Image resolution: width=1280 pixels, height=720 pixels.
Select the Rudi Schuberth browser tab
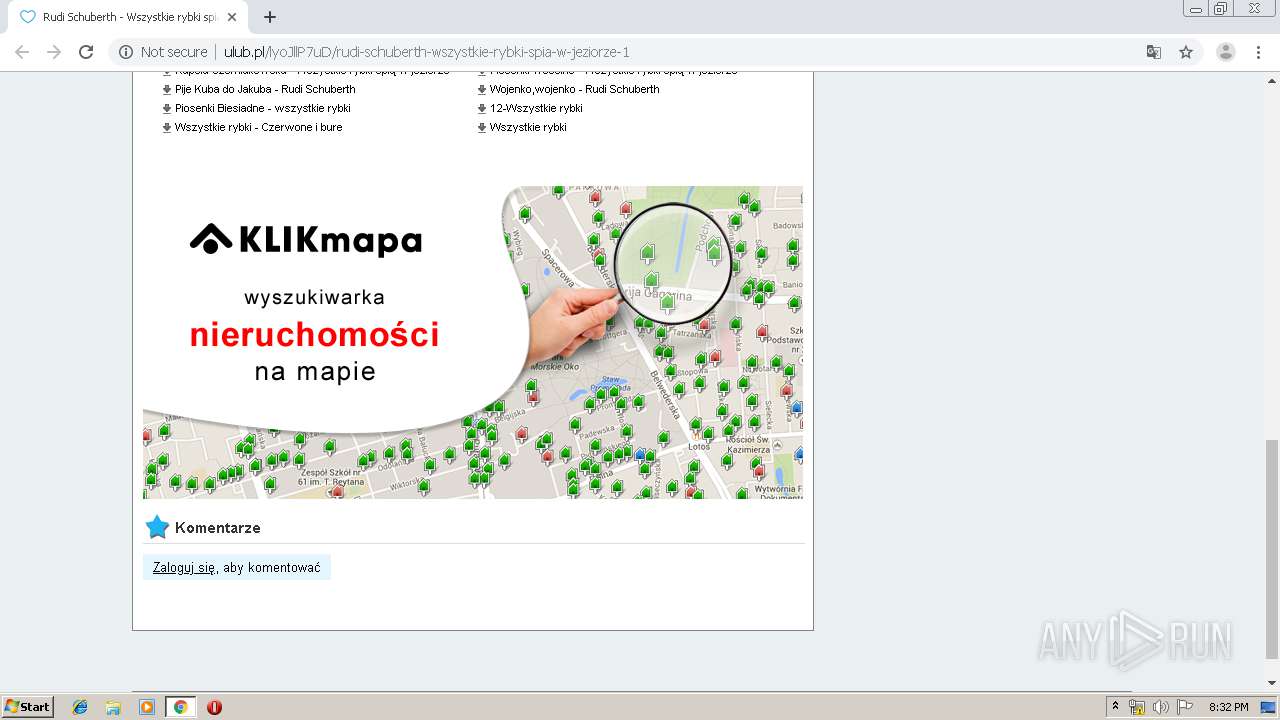click(130, 17)
